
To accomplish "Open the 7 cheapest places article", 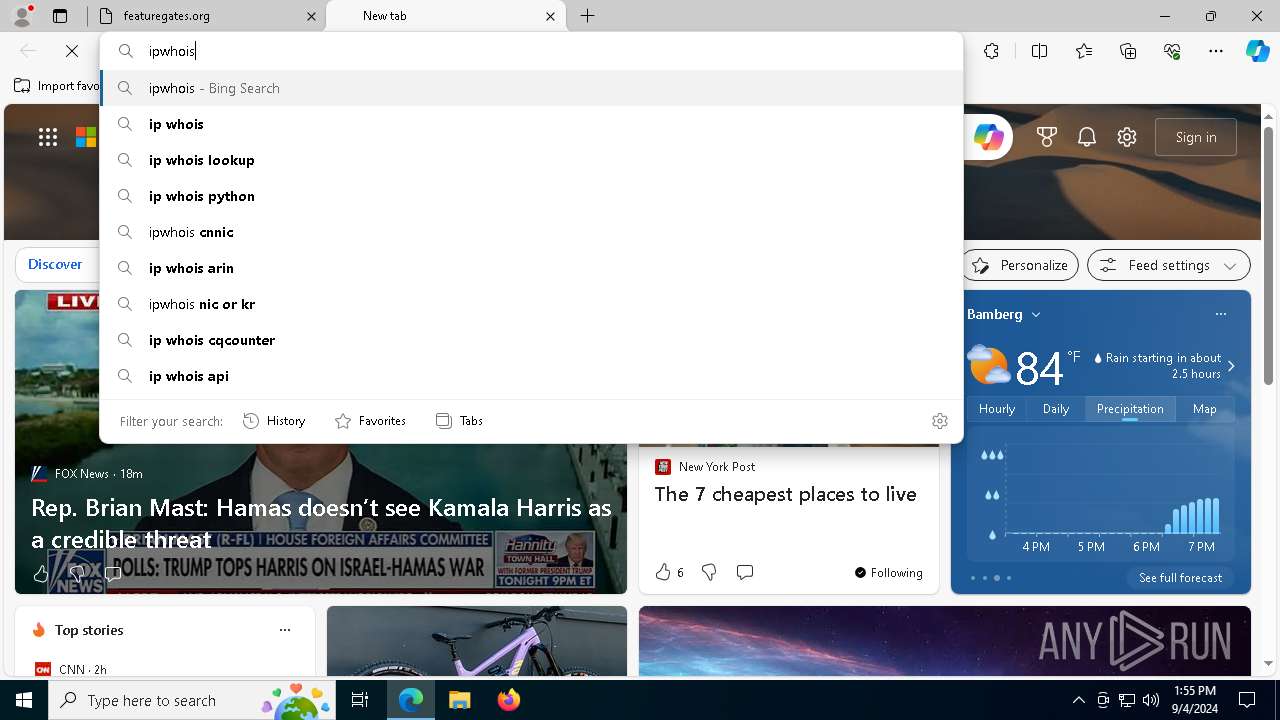I will [785, 494].
